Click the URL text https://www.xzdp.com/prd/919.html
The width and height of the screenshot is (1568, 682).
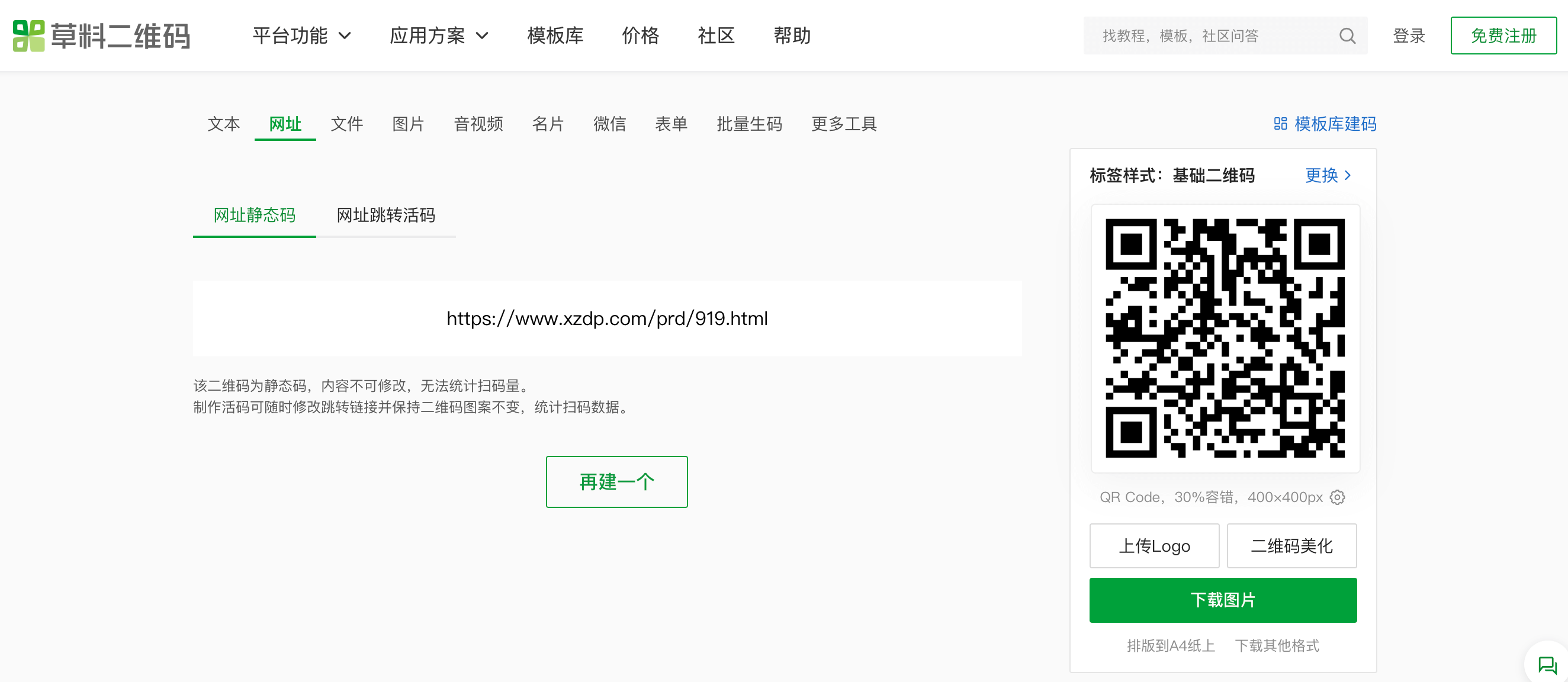tap(607, 318)
